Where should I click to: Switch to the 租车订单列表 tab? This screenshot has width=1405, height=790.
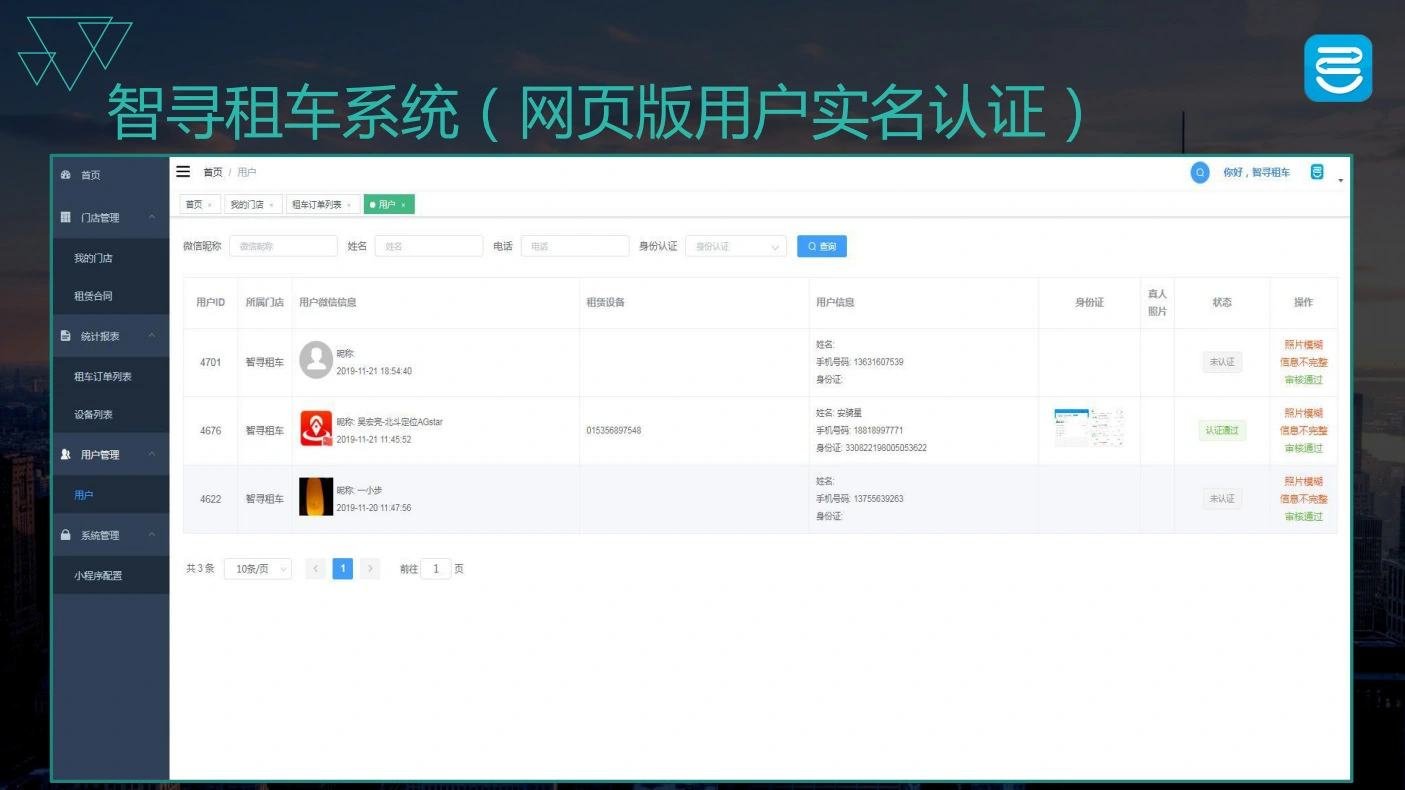tap(316, 204)
